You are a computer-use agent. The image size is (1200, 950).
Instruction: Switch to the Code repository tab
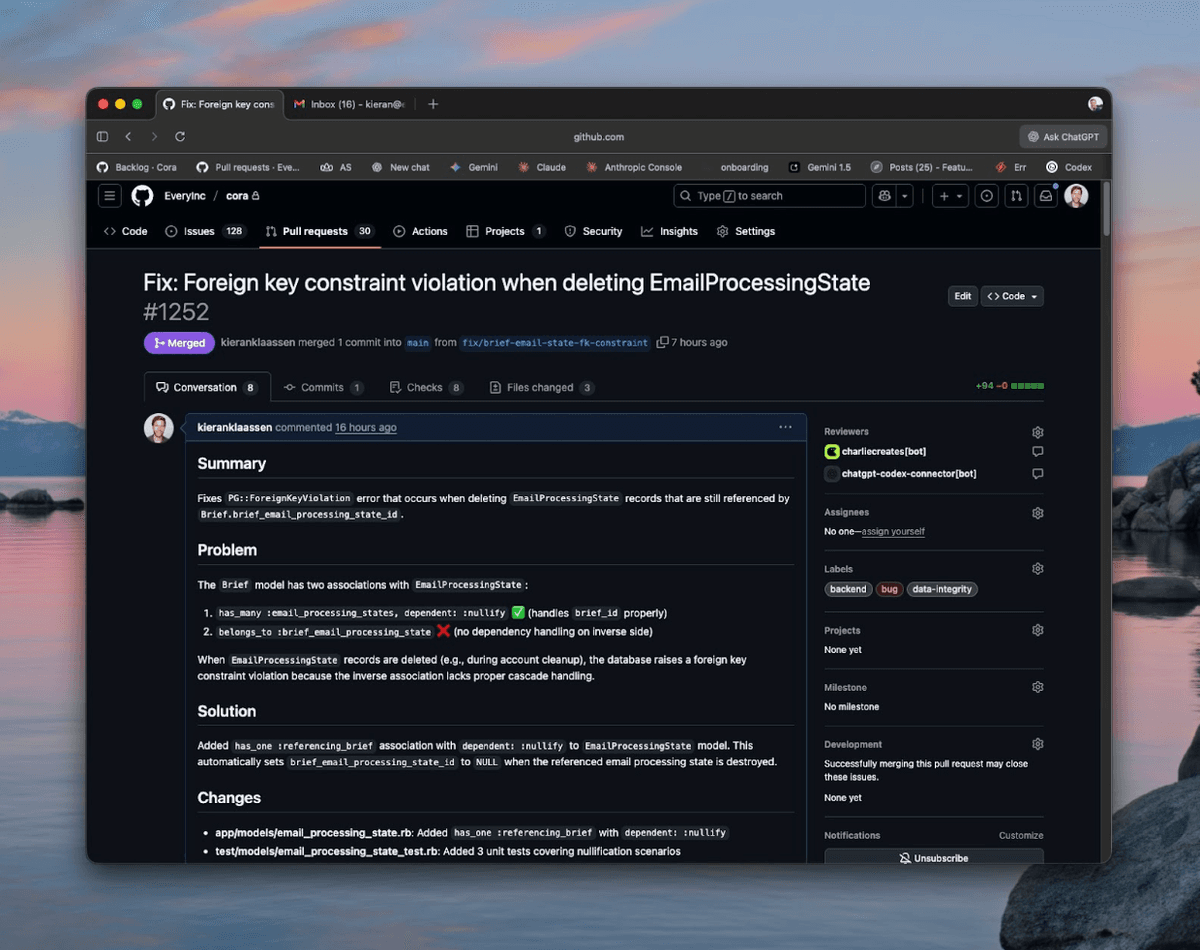(x=126, y=231)
